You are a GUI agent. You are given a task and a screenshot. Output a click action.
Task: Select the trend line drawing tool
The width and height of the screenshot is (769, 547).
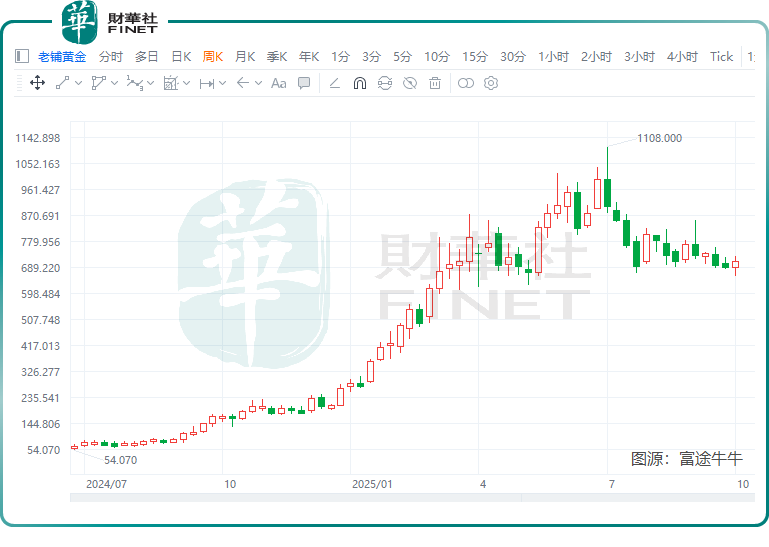pyautogui.click(x=63, y=83)
